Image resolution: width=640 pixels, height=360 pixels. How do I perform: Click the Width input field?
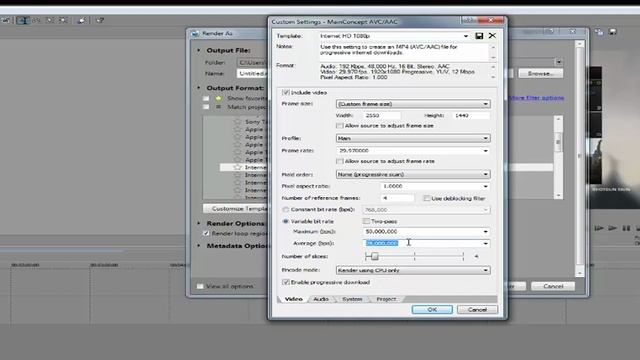[382, 116]
